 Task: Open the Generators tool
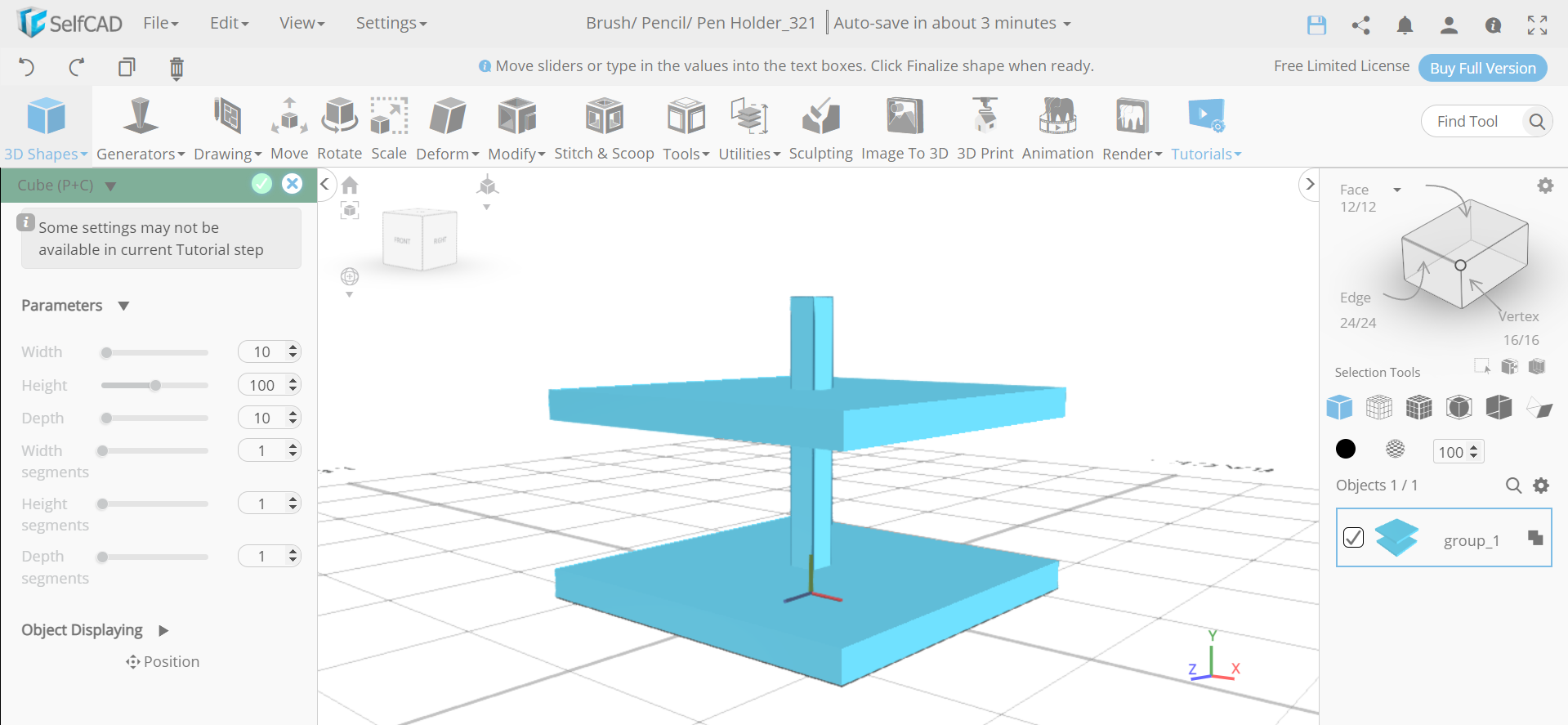(x=141, y=128)
